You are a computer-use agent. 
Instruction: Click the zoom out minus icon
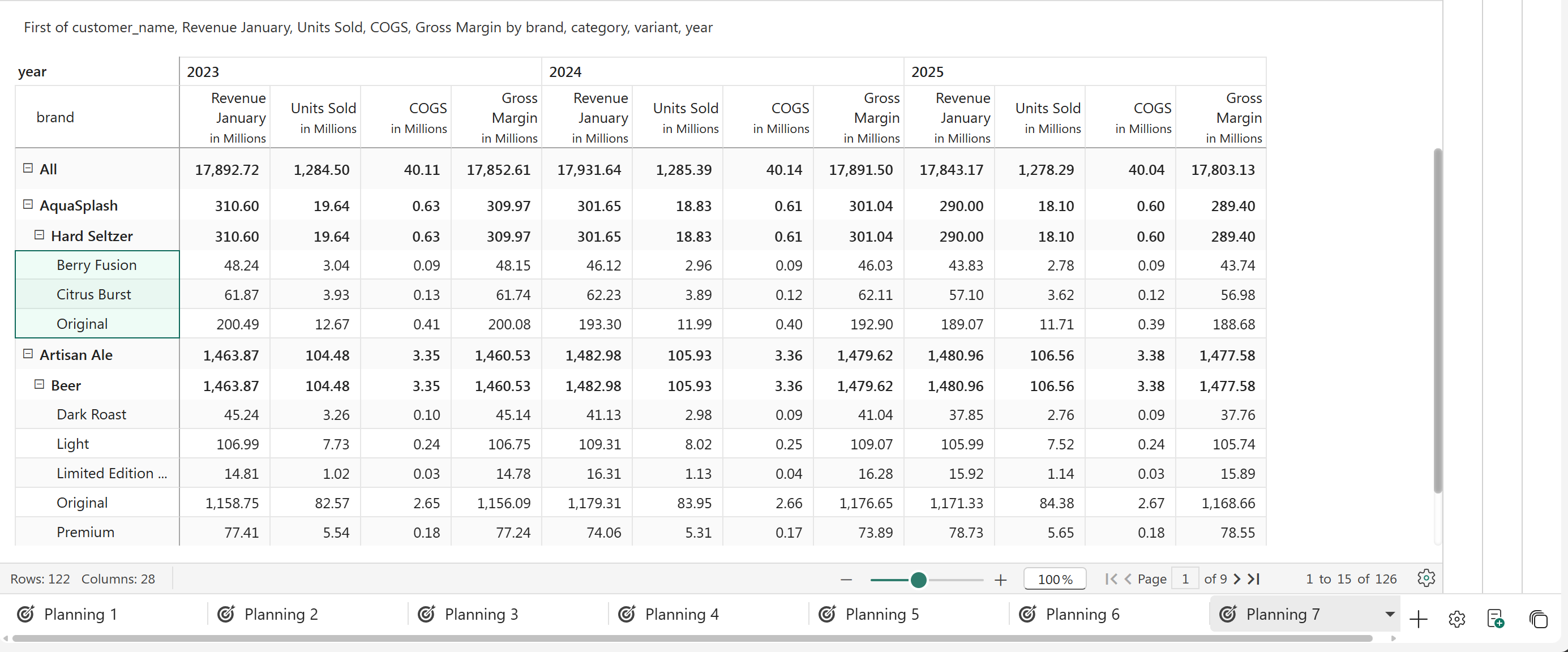[846, 580]
